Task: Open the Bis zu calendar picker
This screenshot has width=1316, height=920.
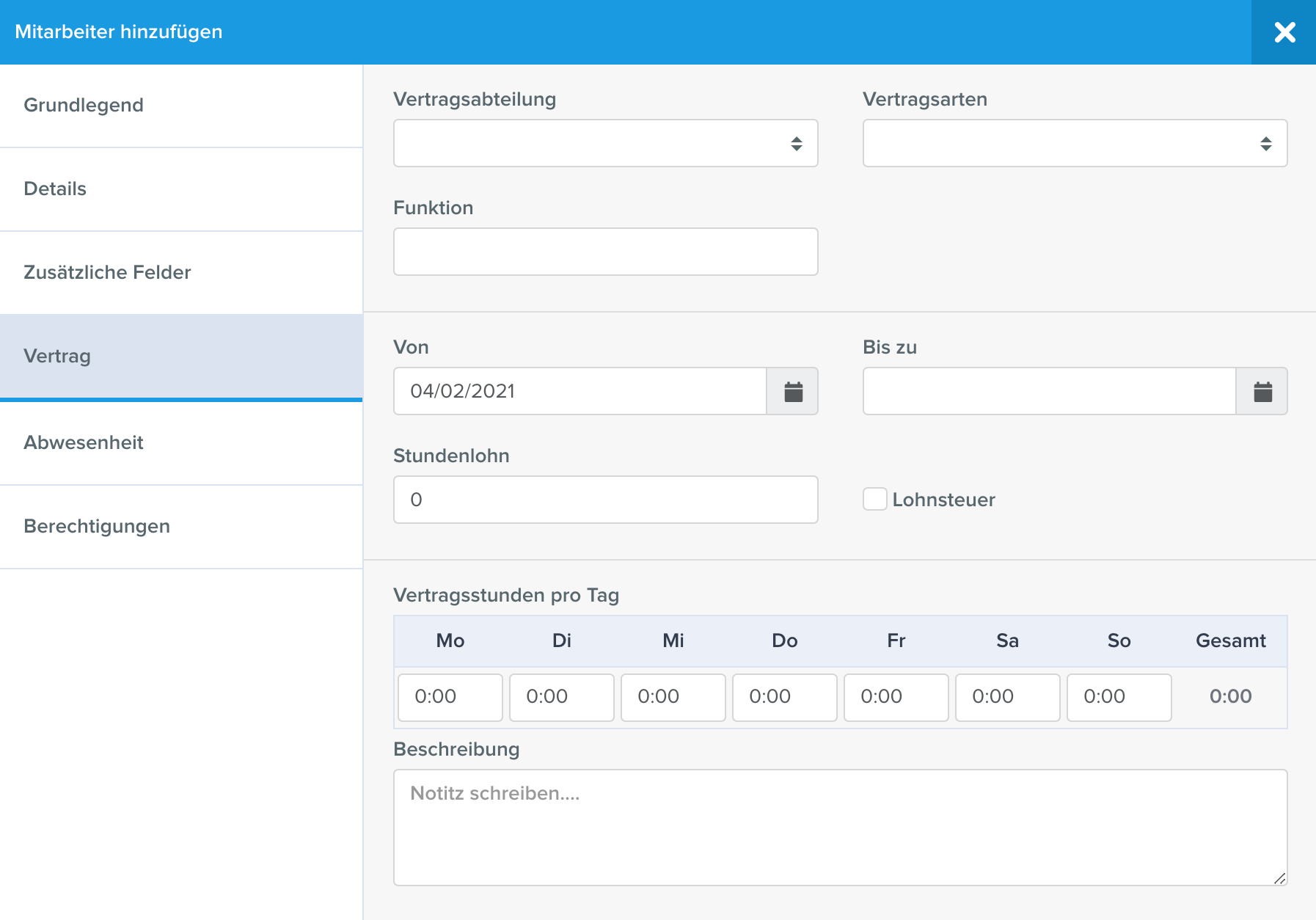Action: (x=1262, y=391)
